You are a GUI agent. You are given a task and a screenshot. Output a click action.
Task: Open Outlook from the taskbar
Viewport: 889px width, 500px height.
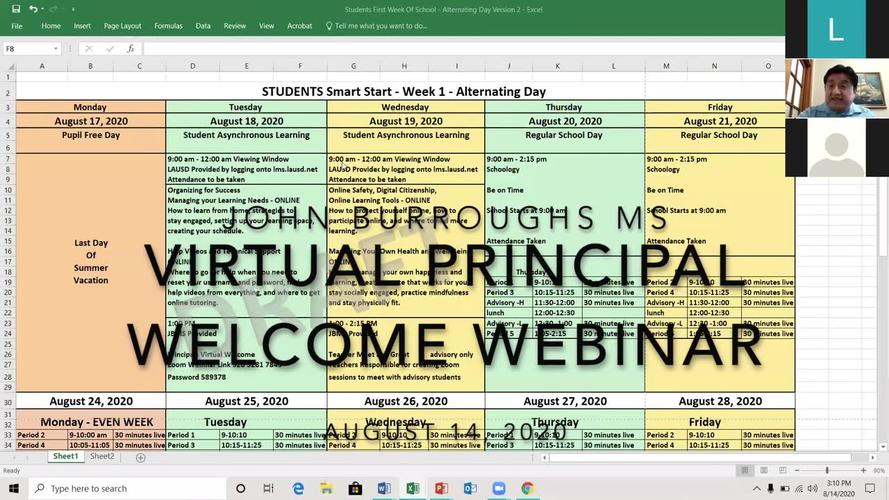[470, 489]
